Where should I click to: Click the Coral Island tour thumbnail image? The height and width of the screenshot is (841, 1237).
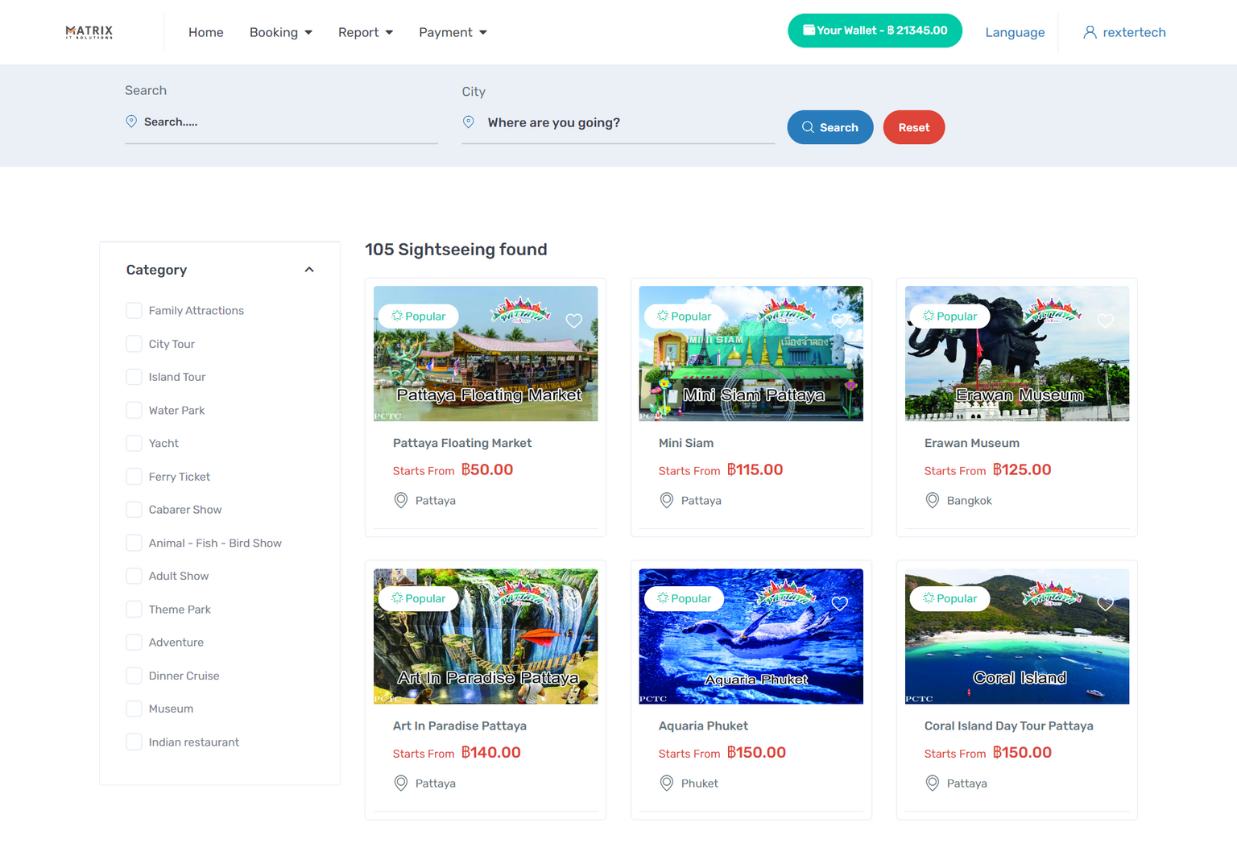(x=1016, y=636)
